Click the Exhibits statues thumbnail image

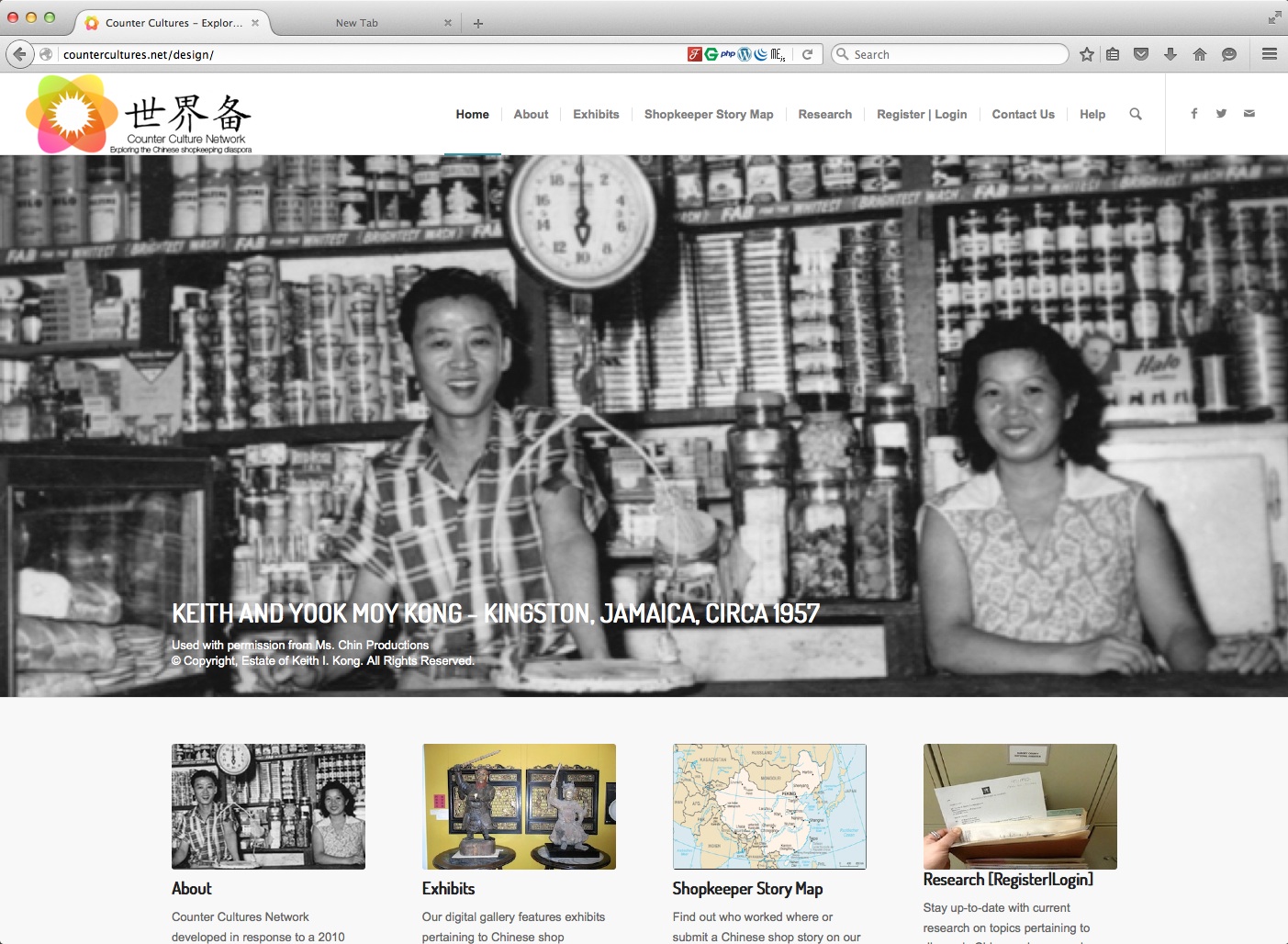click(519, 806)
